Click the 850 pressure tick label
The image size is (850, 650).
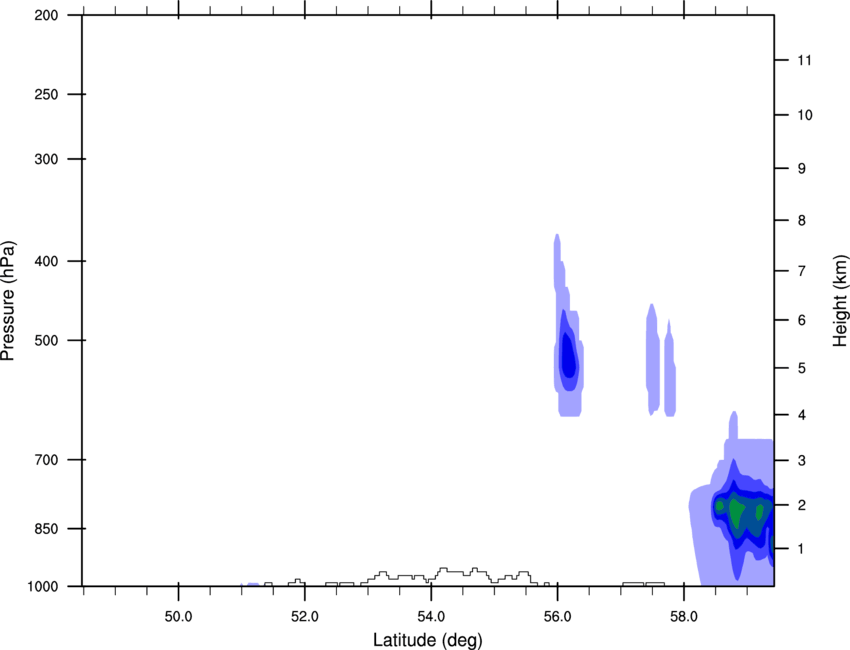click(x=46, y=528)
